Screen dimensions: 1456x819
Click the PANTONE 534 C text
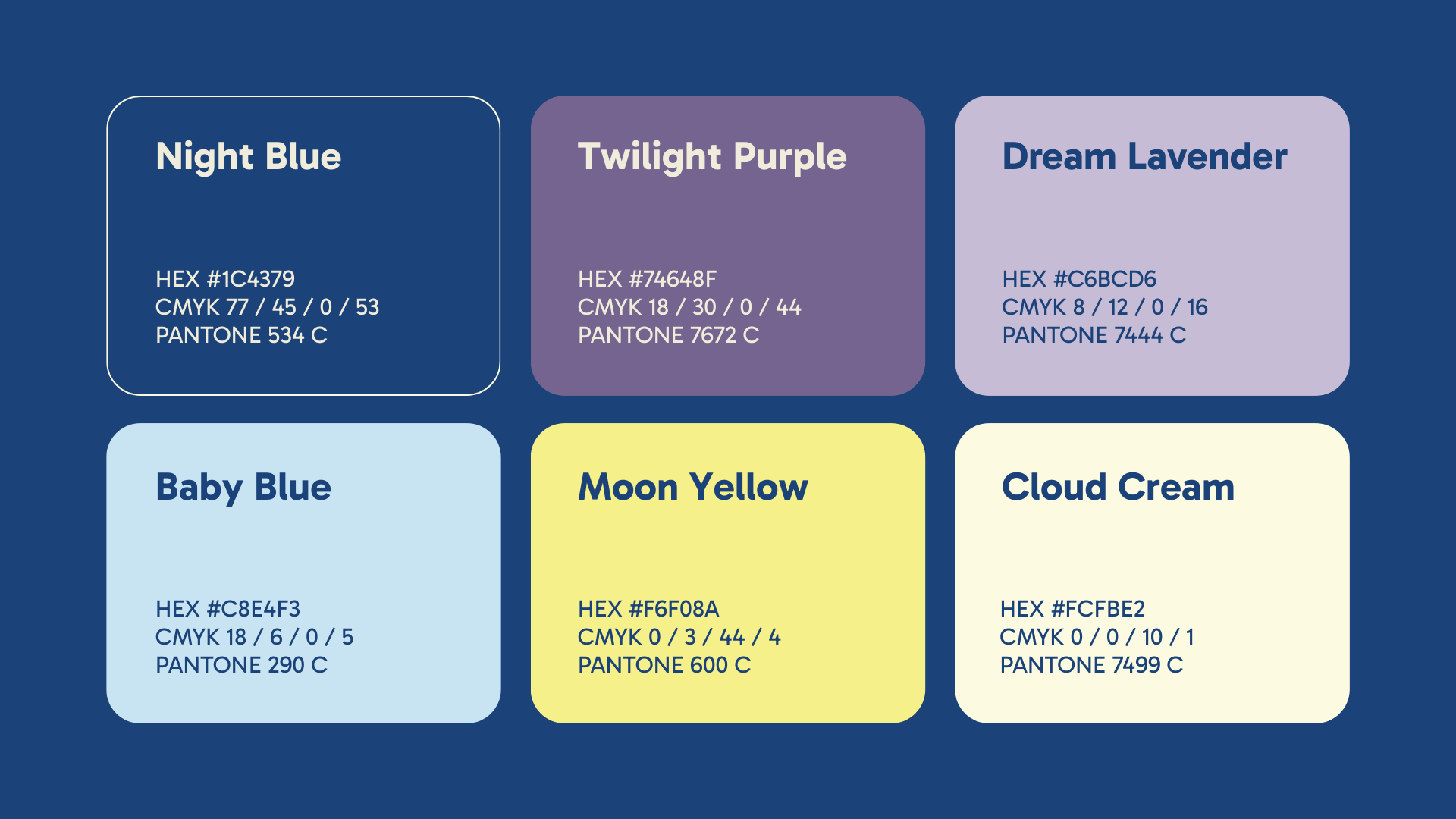click(x=241, y=335)
